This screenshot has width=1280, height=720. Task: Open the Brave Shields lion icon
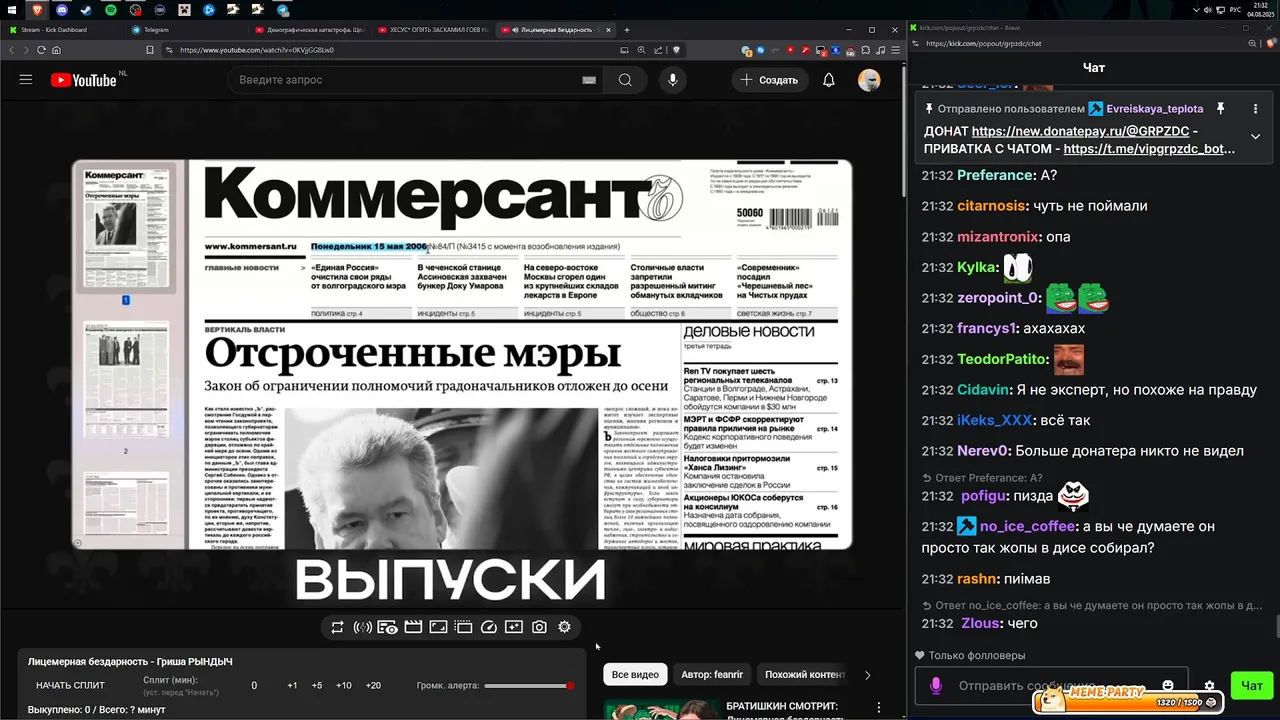676,50
